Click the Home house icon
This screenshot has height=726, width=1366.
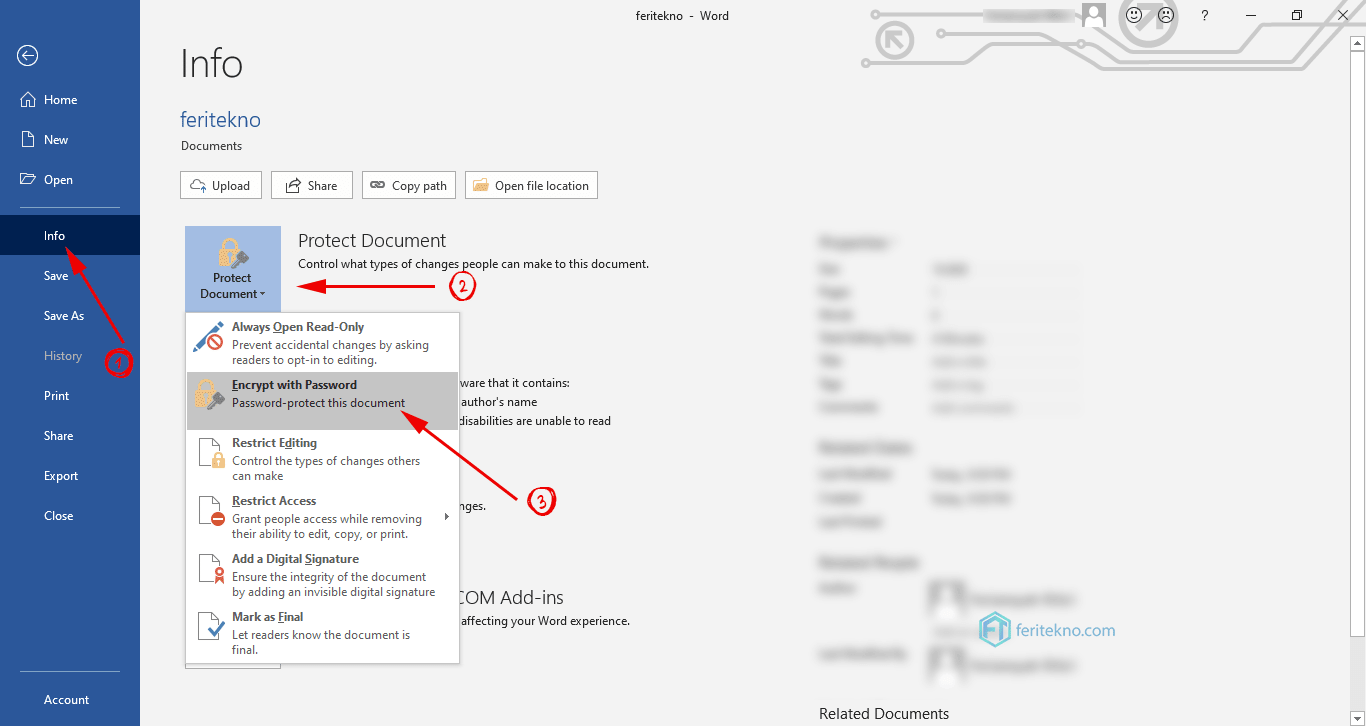coord(28,99)
